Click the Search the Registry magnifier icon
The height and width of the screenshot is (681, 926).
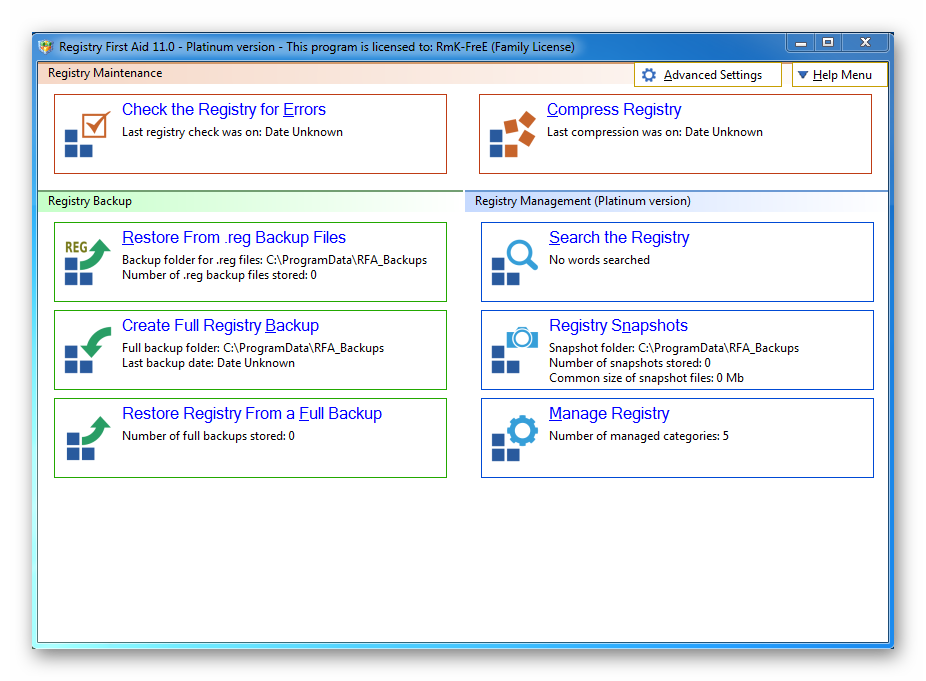coord(514,262)
